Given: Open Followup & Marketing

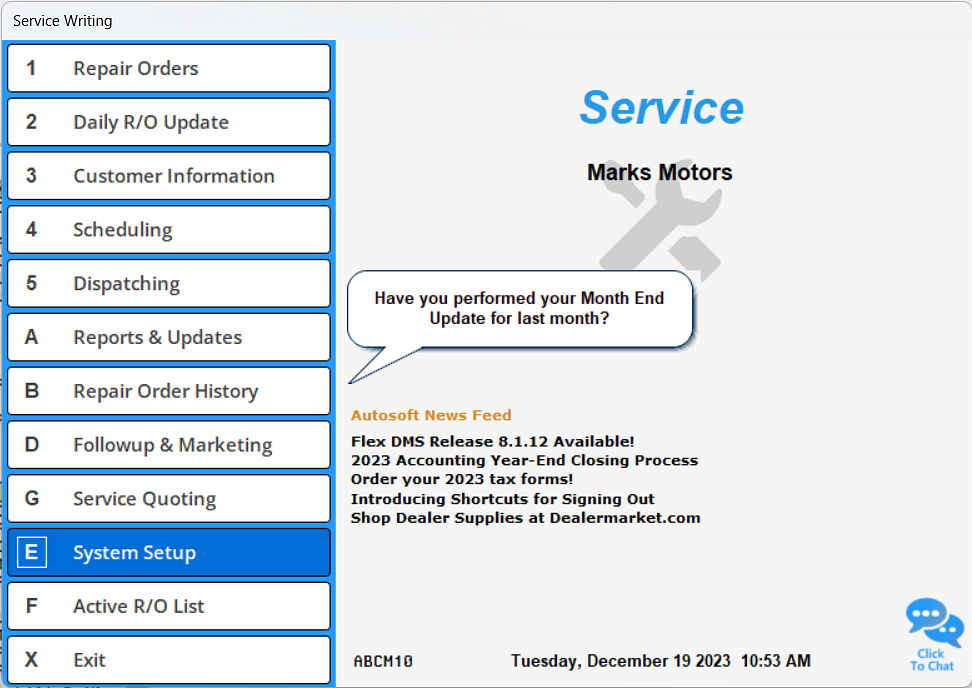Looking at the screenshot, I should (x=168, y=444).
